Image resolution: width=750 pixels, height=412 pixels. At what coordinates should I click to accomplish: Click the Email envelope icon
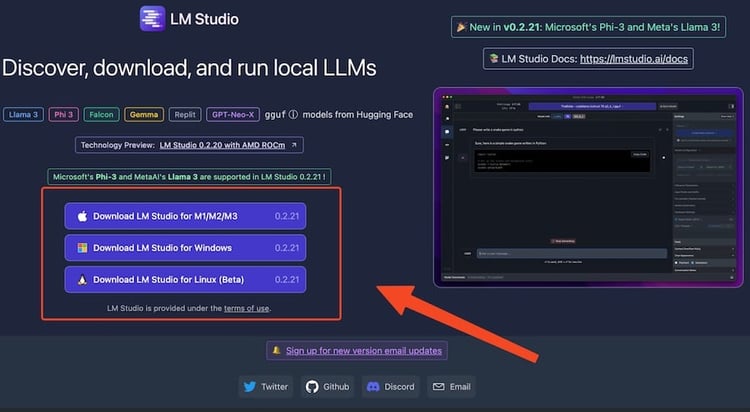pyautogui.click(x=437, y=387)
